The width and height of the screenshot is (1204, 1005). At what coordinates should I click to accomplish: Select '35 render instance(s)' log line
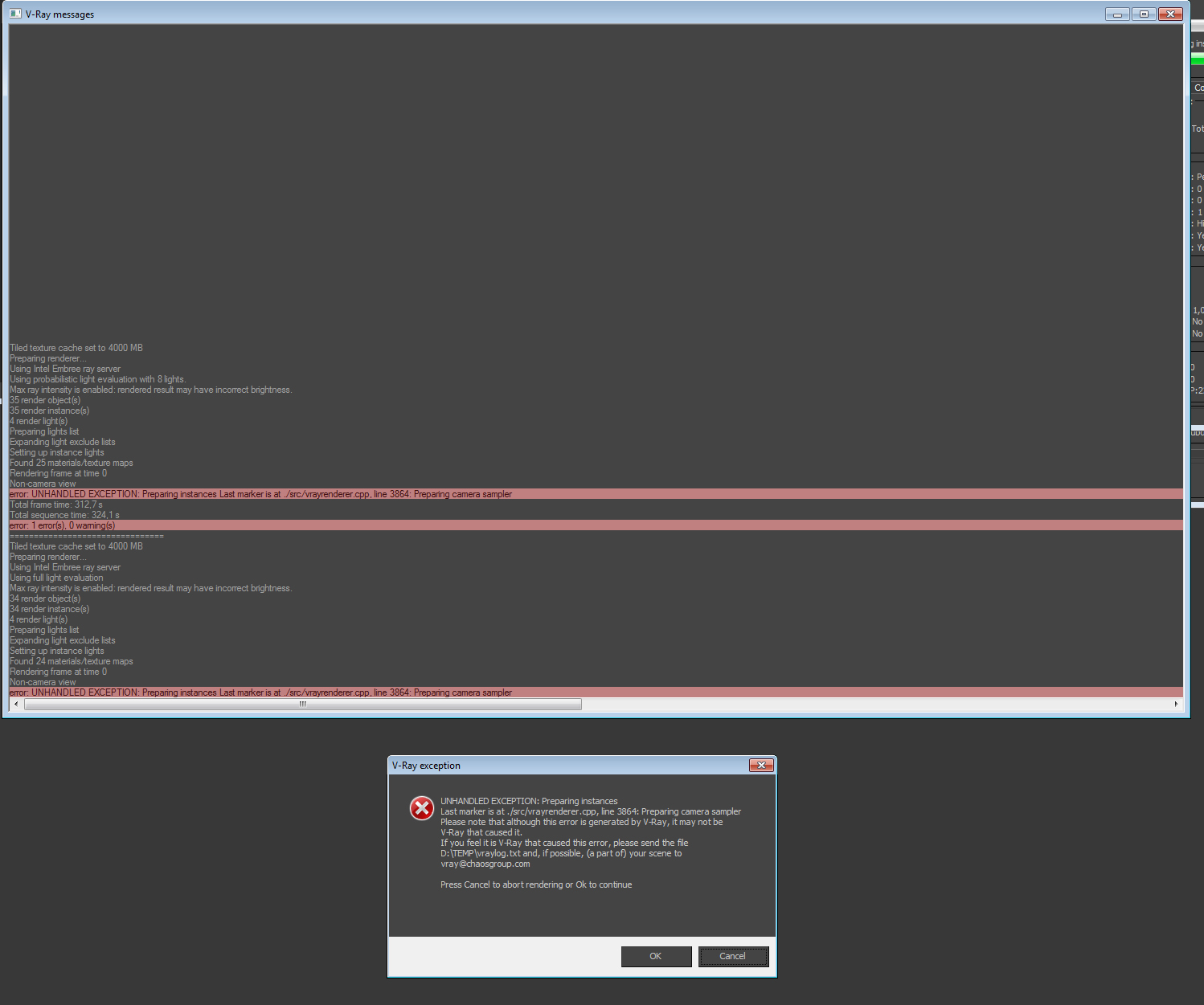click(x=50, y=411)
